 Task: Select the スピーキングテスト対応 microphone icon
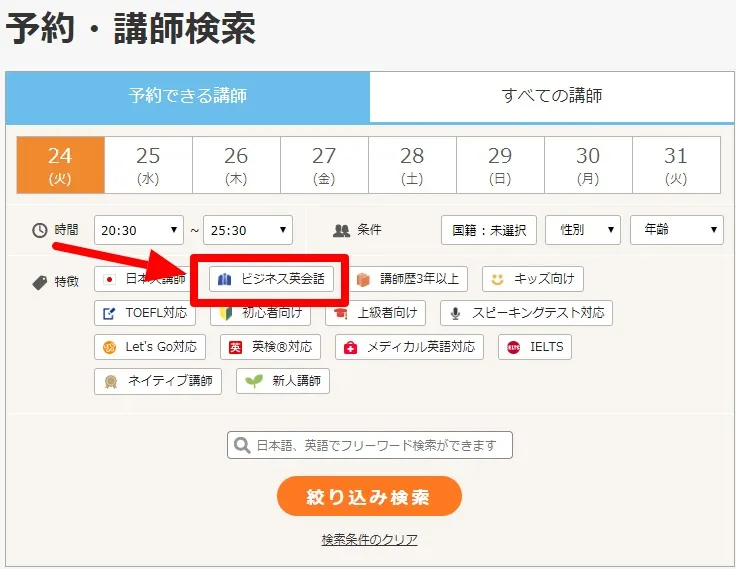click(456, 313)
